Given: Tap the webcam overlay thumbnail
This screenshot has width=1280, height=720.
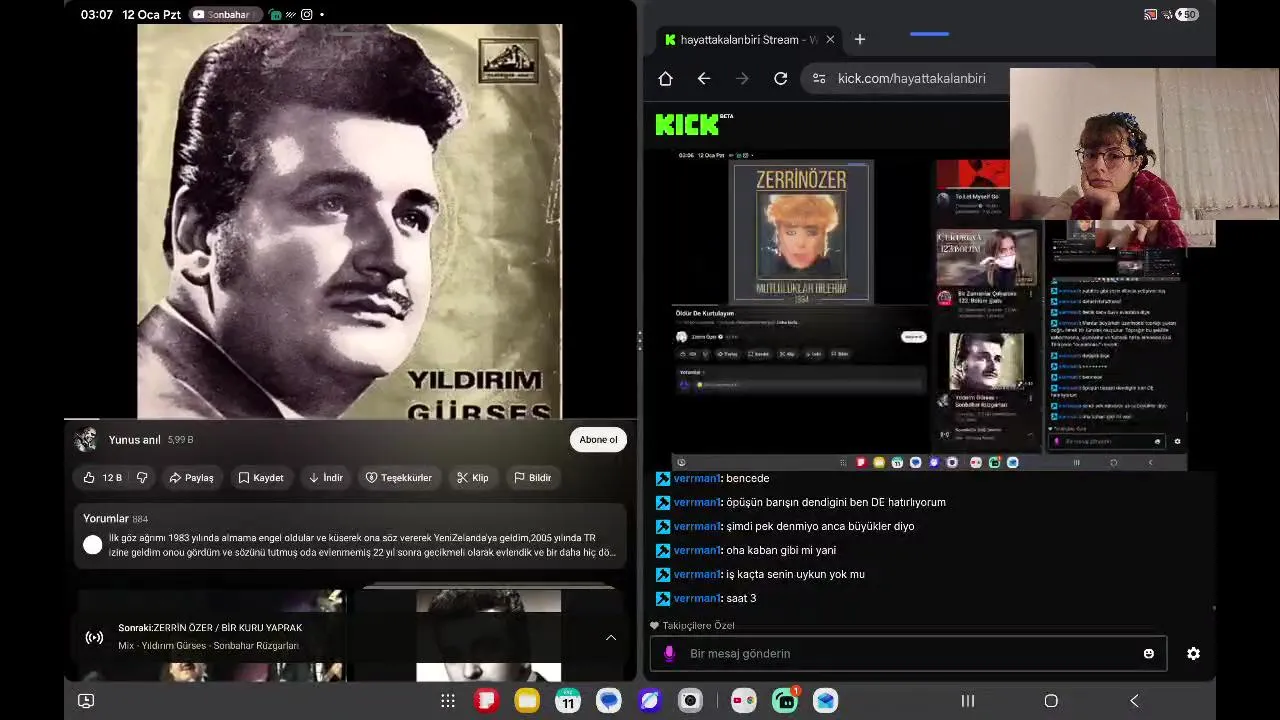Looking at the screenshot, I should pos(1145,144).
